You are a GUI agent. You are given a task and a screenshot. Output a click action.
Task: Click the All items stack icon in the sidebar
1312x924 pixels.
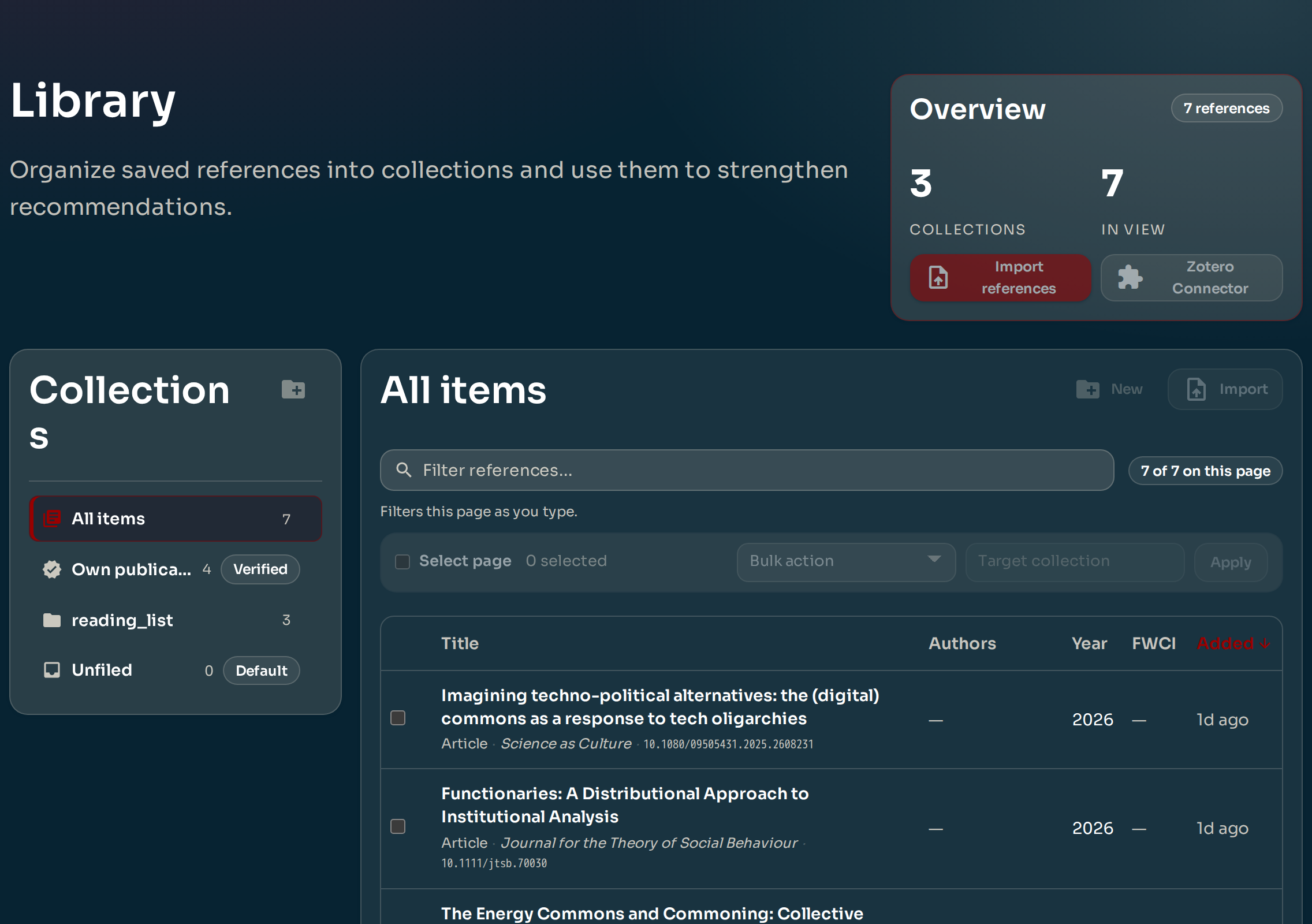pyautogui.click(x=53, y=519)
